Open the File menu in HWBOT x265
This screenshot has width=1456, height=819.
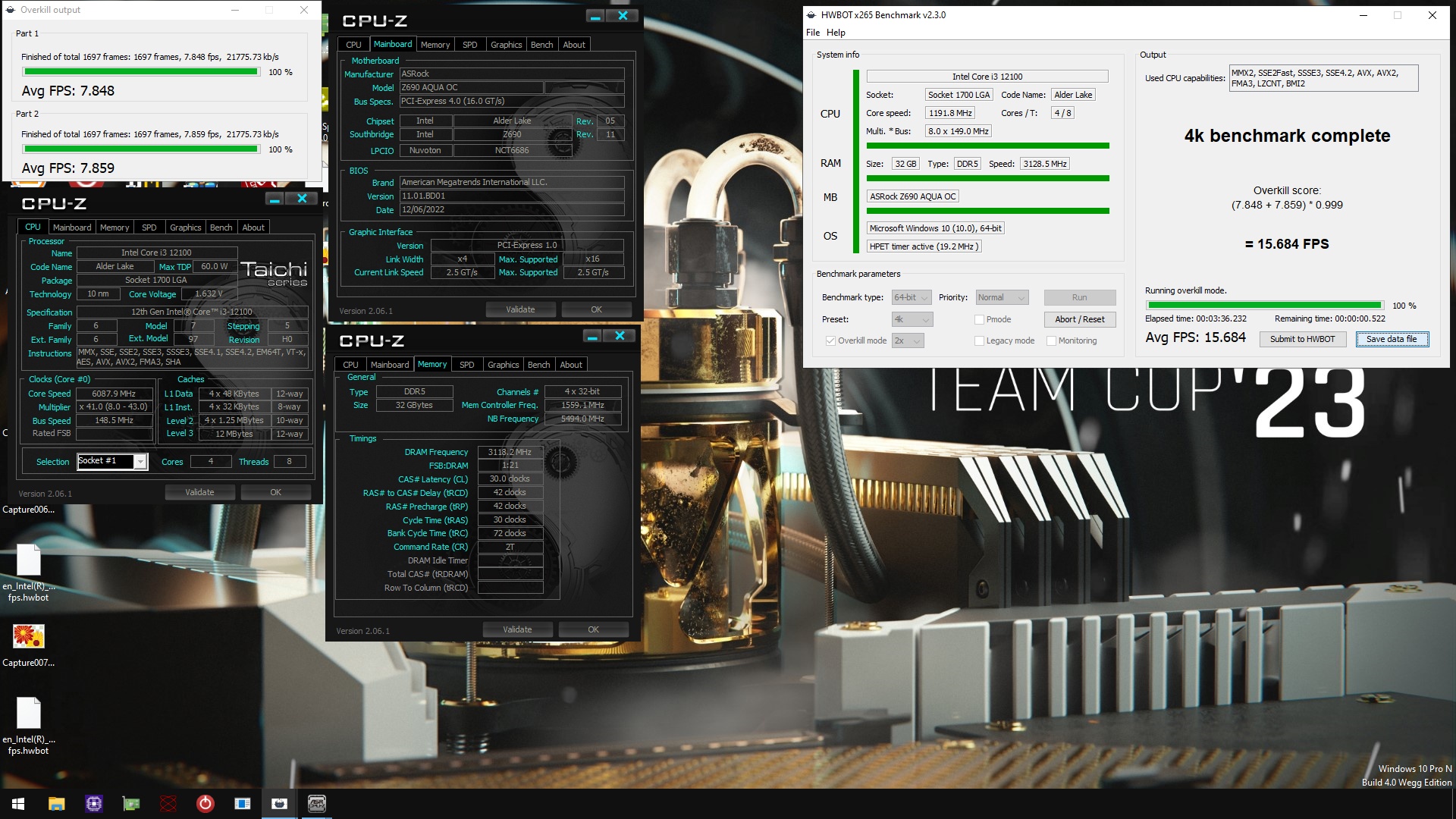coord(813,33)
